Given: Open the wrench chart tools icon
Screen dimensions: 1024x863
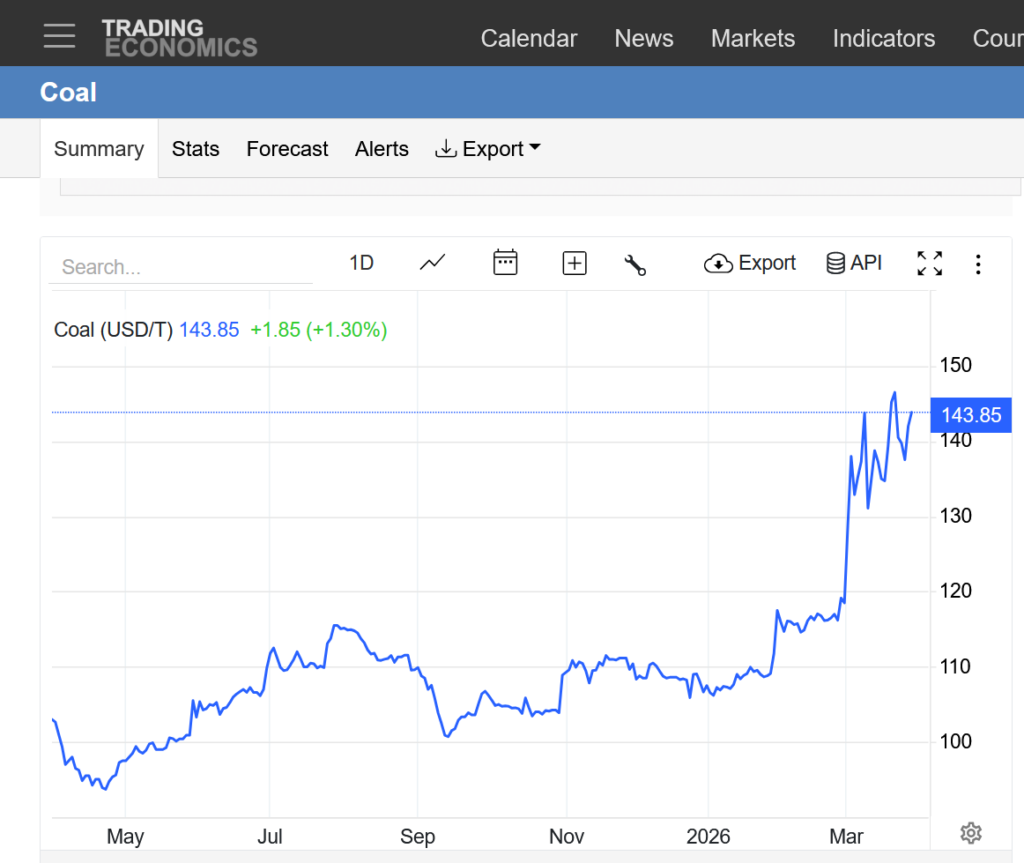Looking at the screenshot, I should pyautogui.click(x=635, y=264).
